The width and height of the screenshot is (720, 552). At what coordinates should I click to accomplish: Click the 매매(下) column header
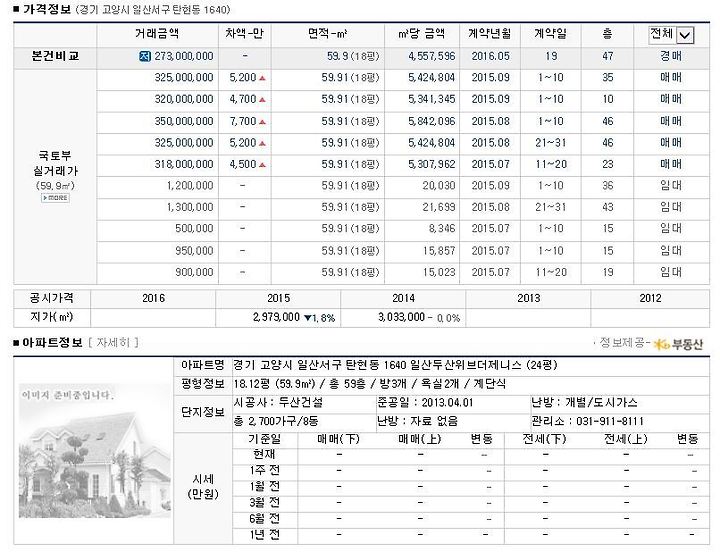pyautogui.click(x=338, y=439)
